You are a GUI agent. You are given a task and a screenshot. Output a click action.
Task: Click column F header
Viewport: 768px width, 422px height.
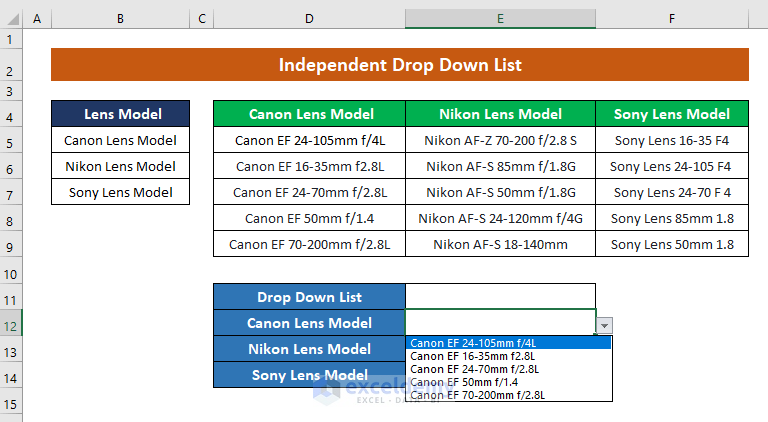[672, 19]
